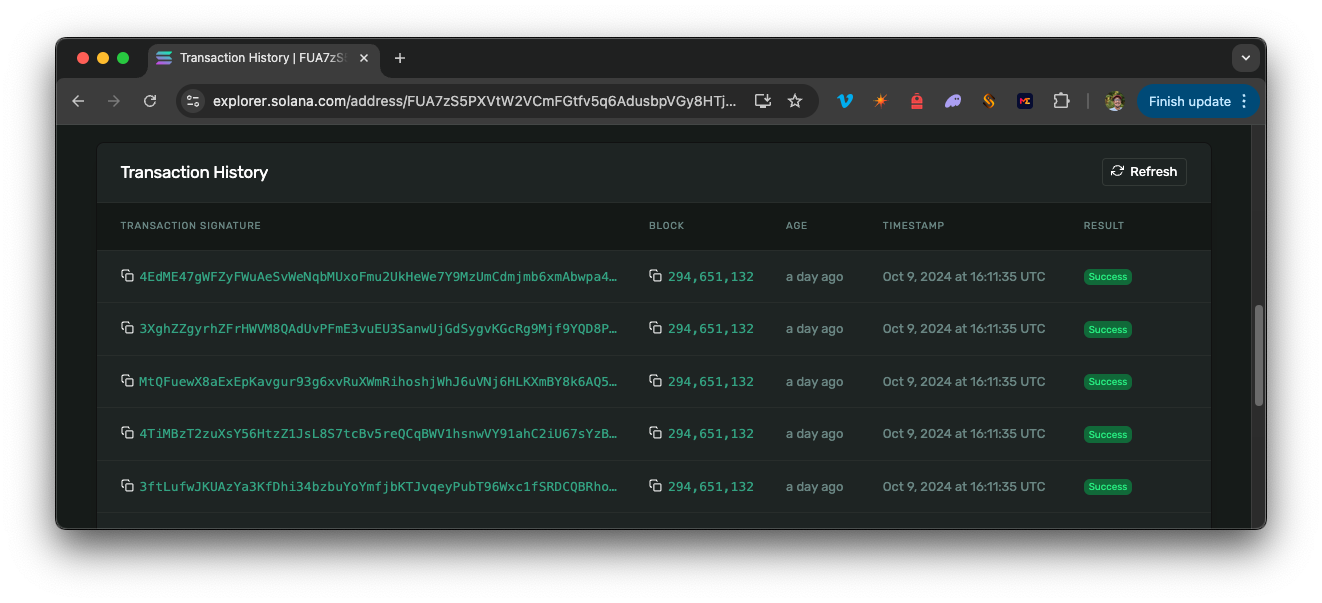Open transaction 4TiMBzT2zuXsY56HtzZ1JsL8
Viewport: 1322px width, 603px height.
378,434
